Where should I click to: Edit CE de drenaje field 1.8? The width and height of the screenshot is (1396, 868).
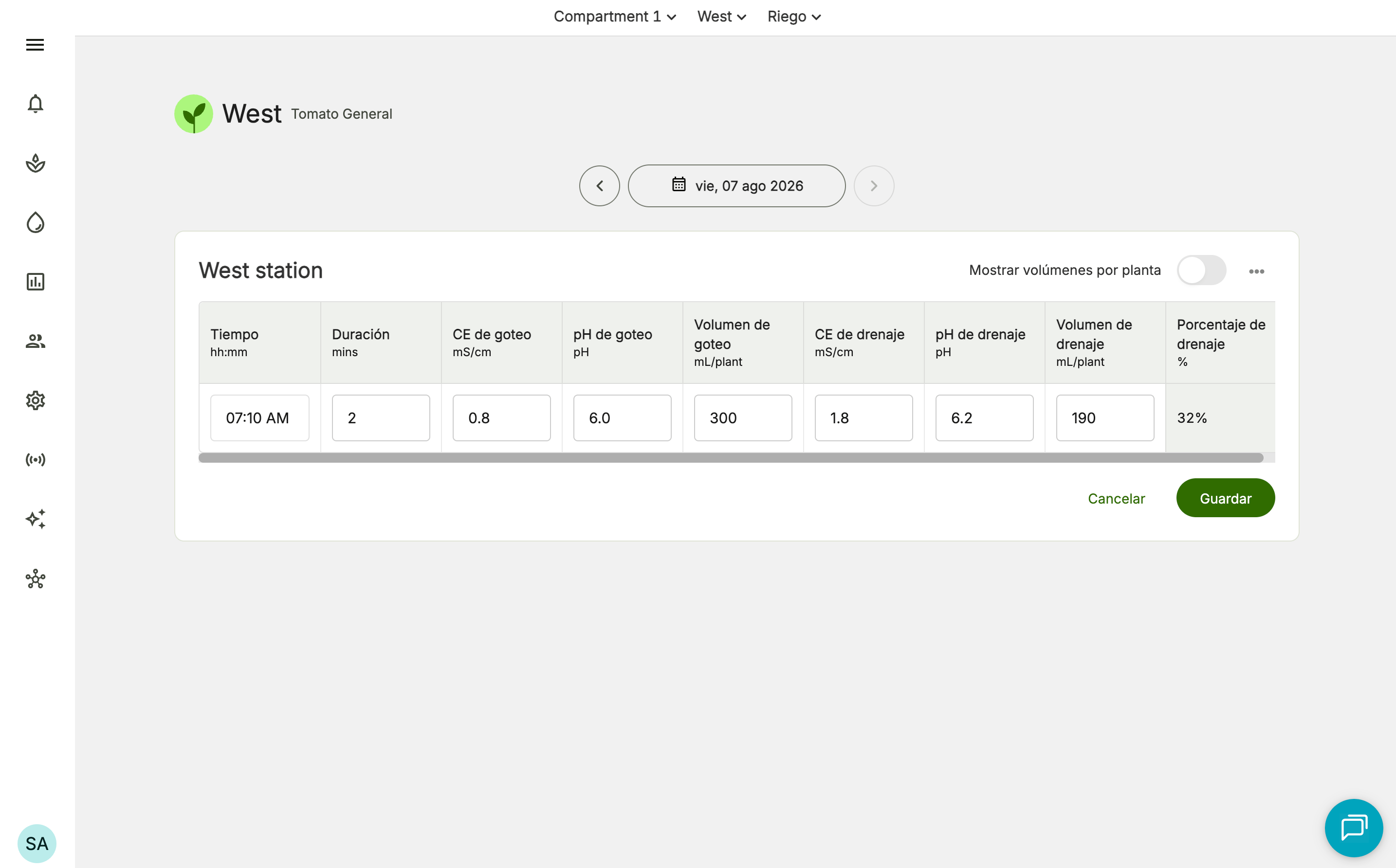[x=863, y=418]
